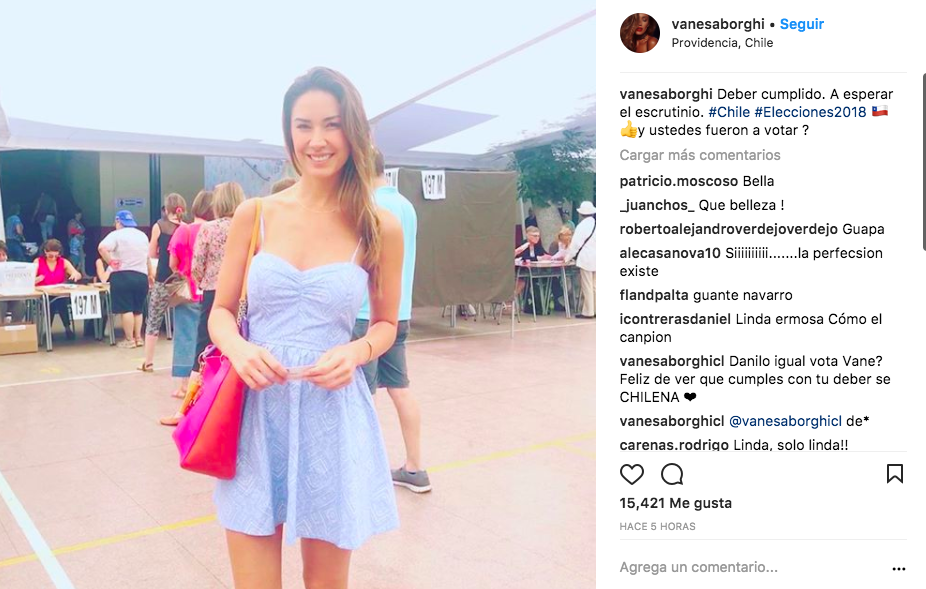Open the Hace 5 horas timestamp

tap(657, 526)
